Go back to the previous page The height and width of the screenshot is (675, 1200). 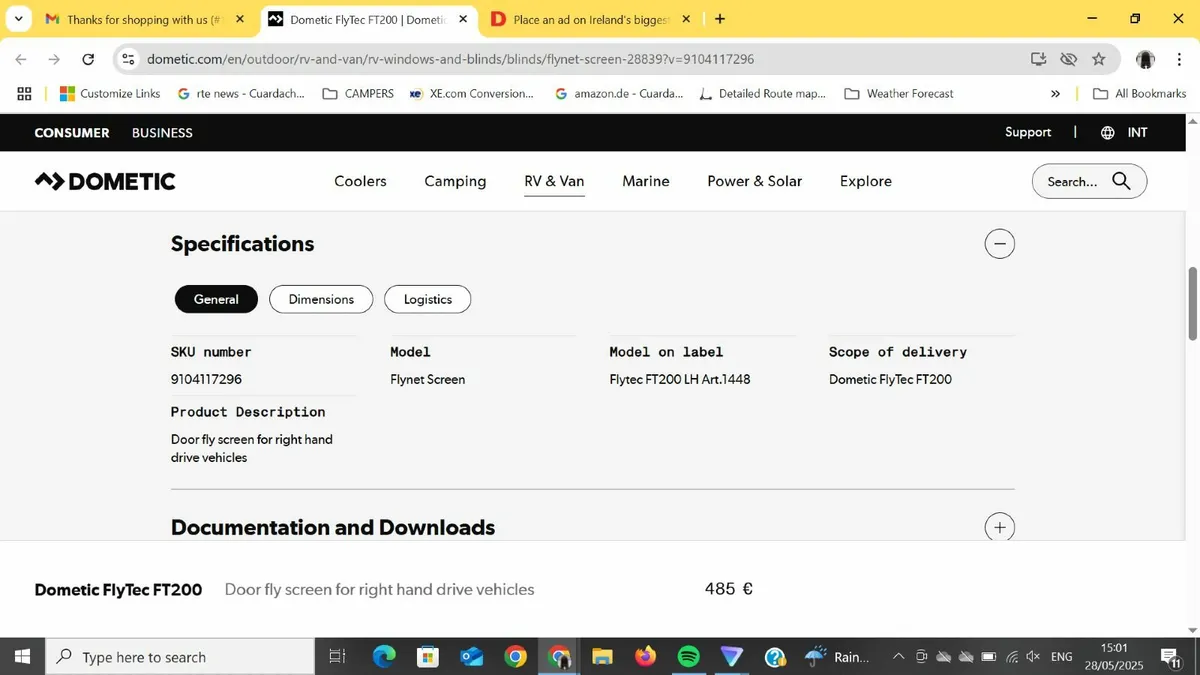[x=21, y=59]
